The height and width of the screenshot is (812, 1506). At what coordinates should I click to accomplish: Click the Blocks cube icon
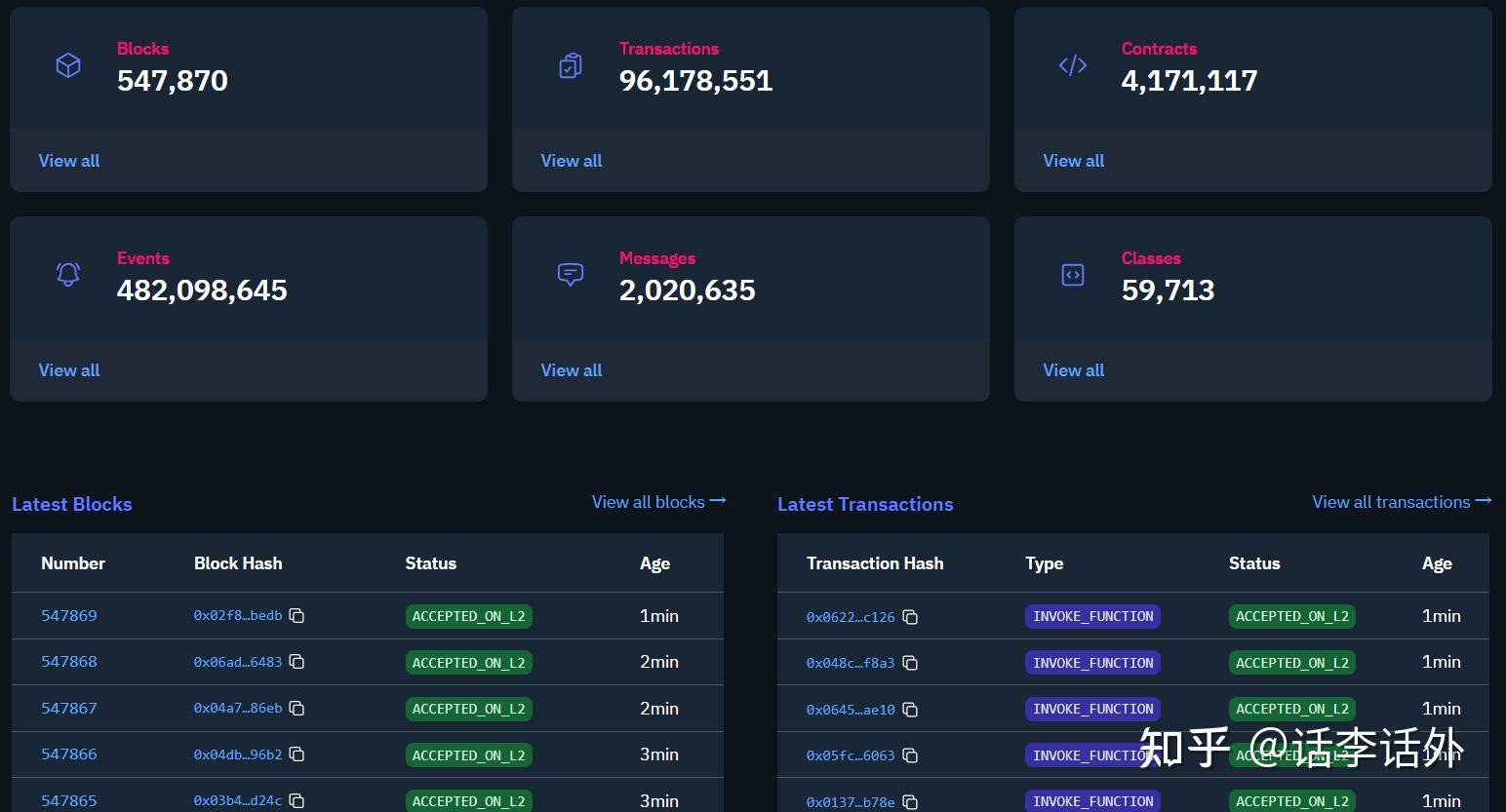click(68, 65)
